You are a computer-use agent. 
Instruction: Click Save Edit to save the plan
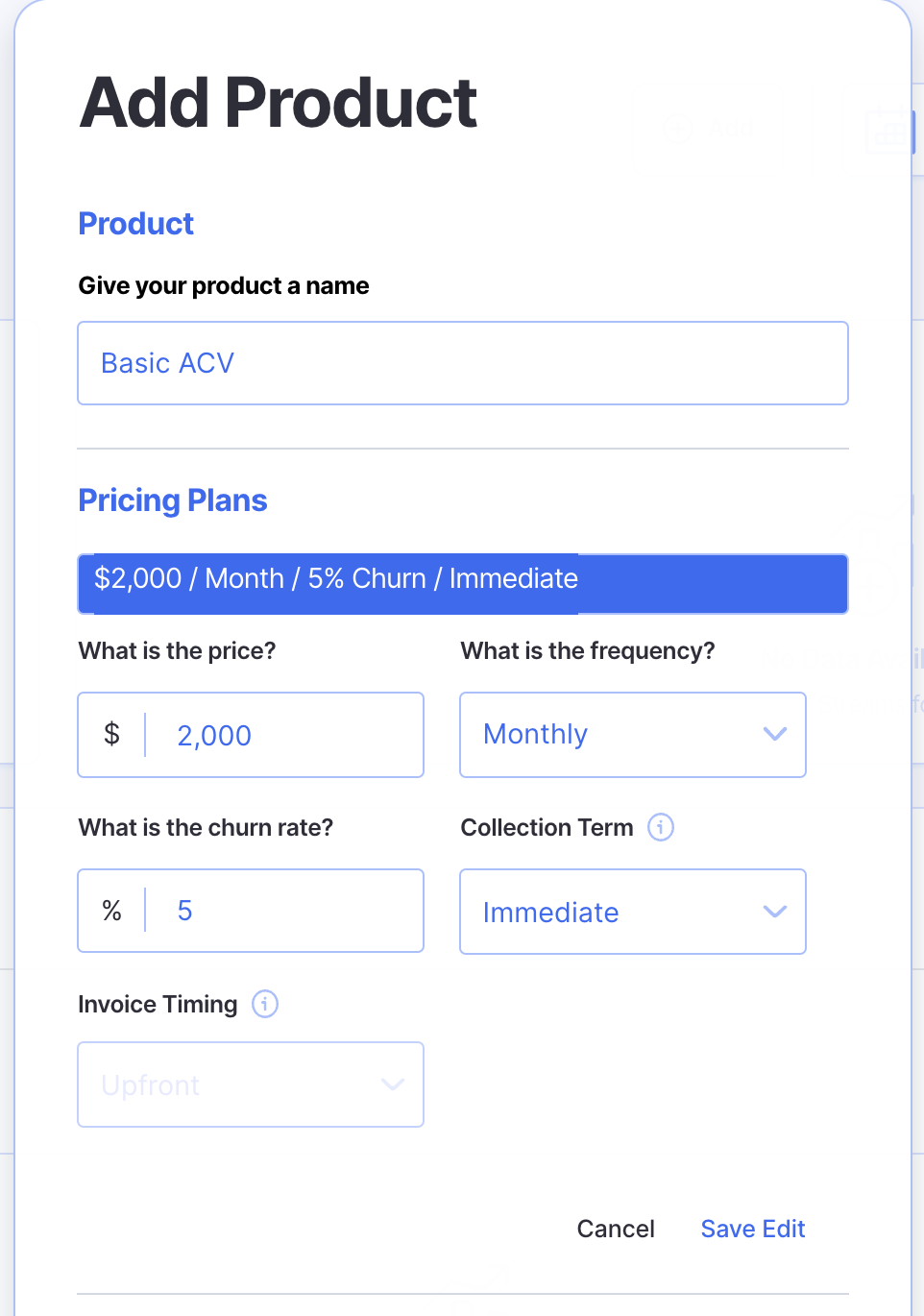pyautogui.click(x=753, y=1229)
